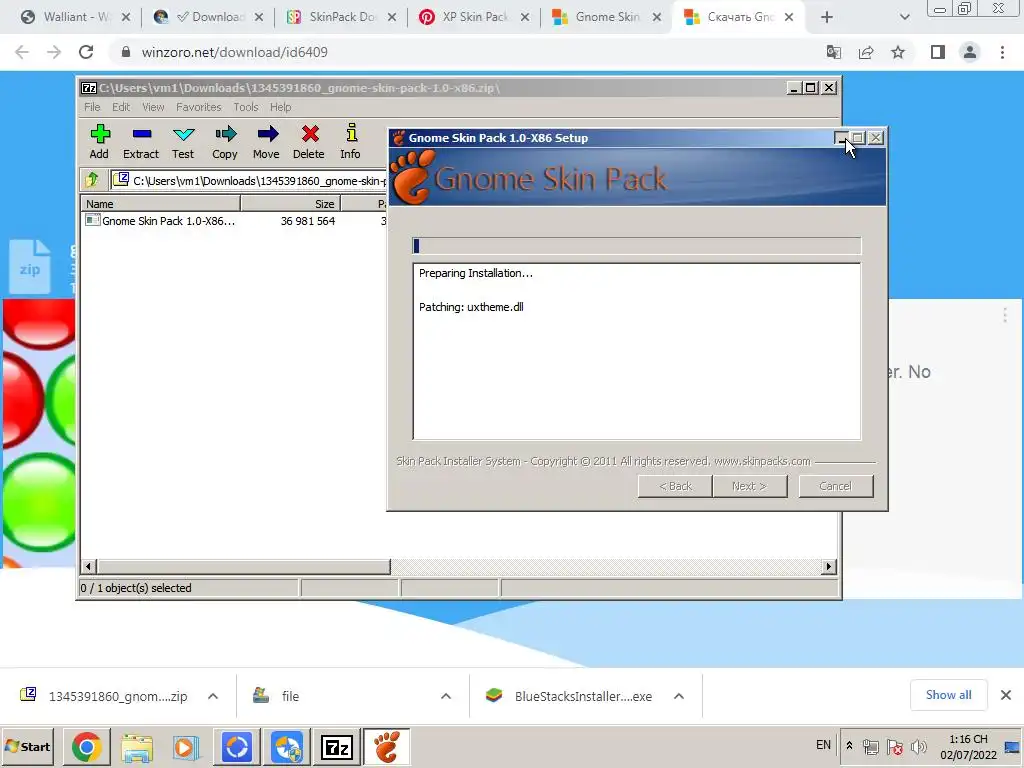The width and height of the screenshot is (1024, 768).
Task: Click the EN language indicator
Action: pos(824,745)
